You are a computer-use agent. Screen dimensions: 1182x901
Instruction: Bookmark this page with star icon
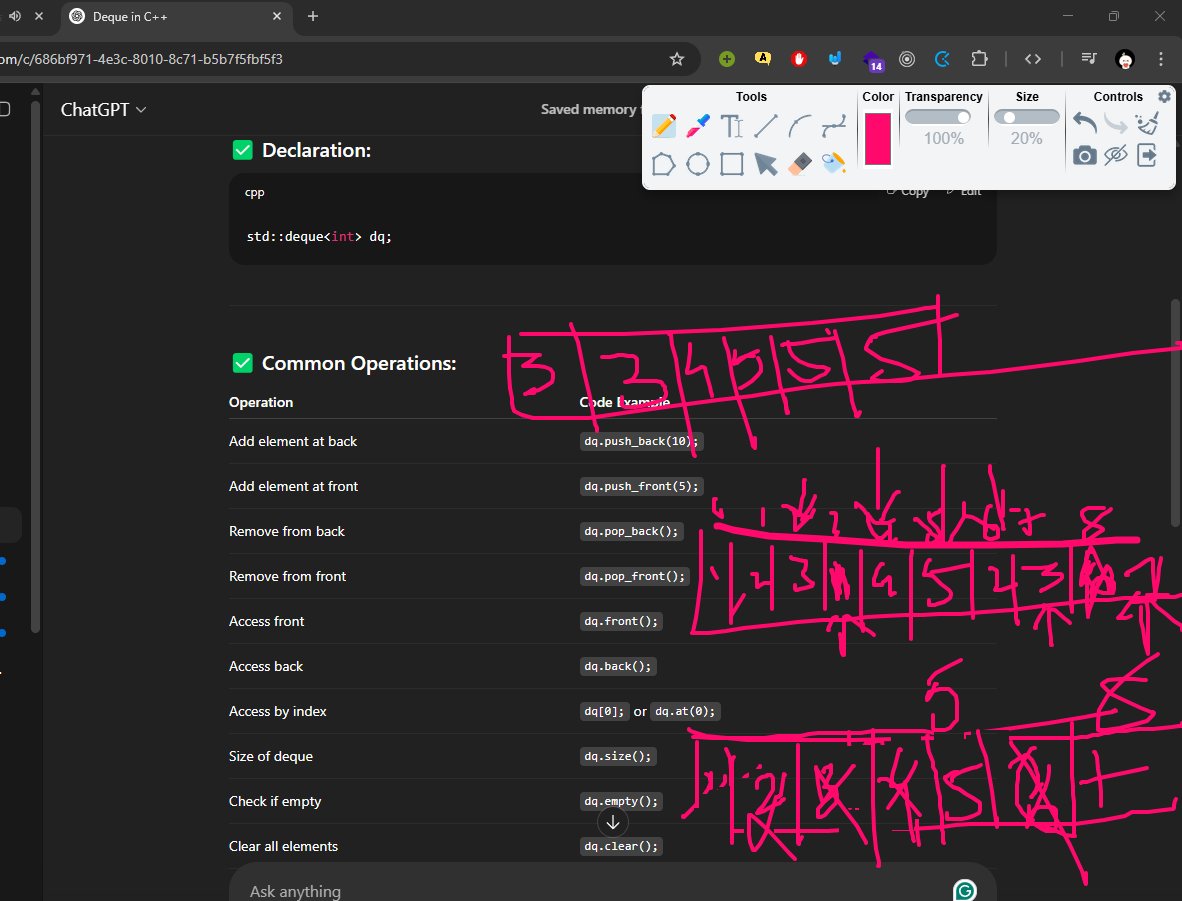click(677, 59)
